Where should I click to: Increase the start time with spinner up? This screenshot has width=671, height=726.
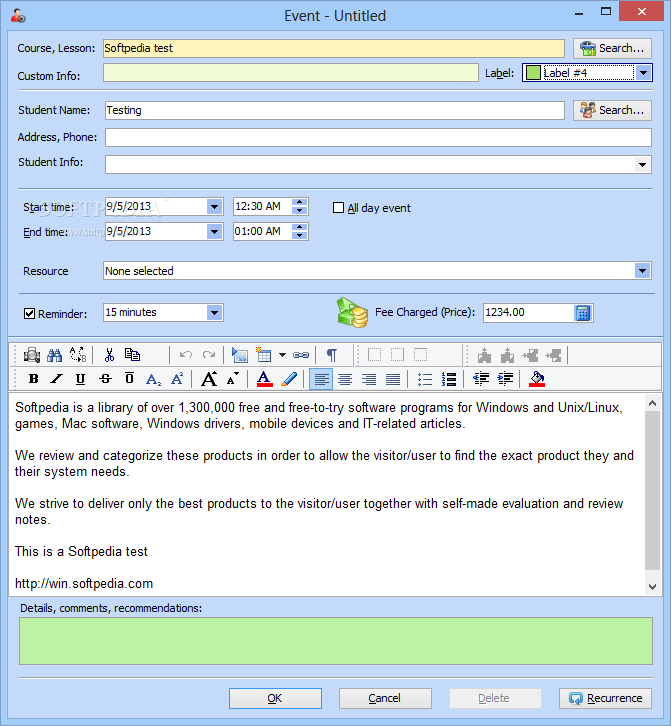point(300,202)
